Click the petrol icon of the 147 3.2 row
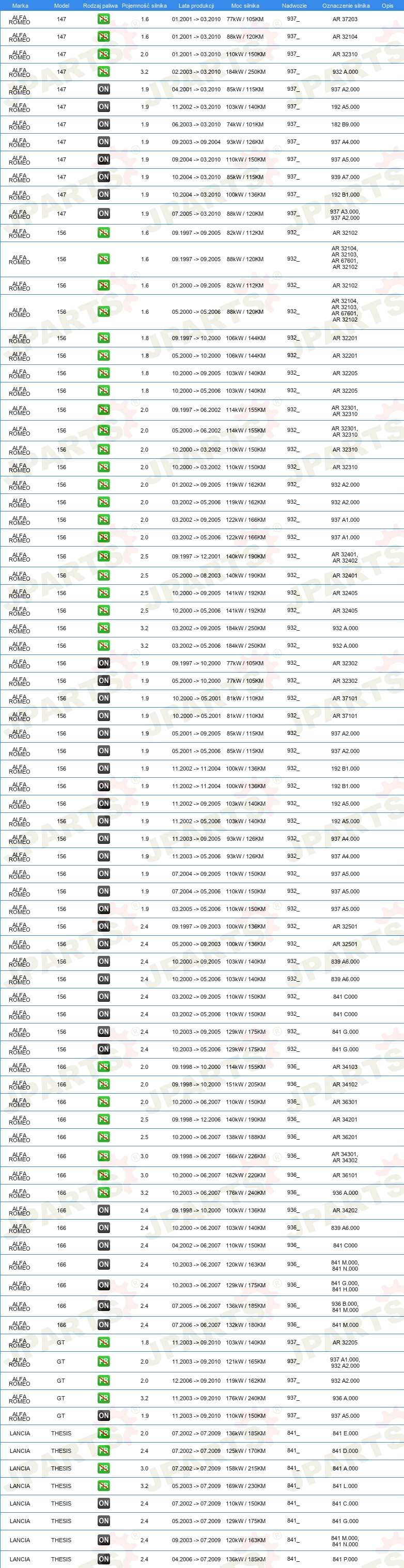 (104, 72)
